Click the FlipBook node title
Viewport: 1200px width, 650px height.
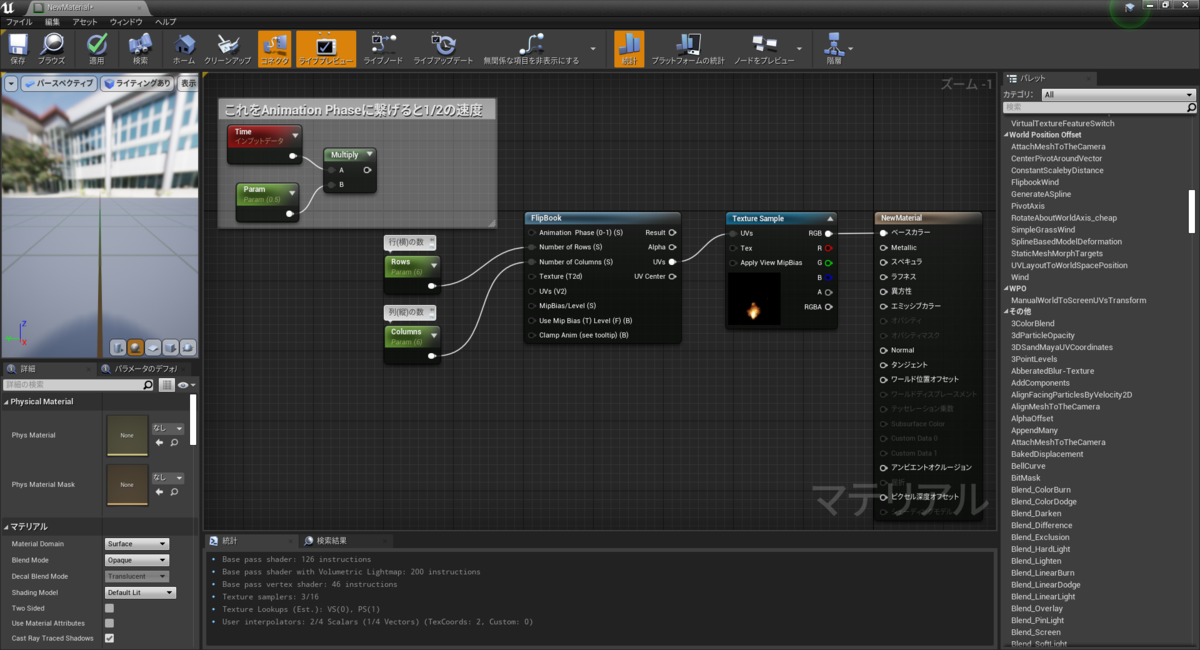pos(546,218)
